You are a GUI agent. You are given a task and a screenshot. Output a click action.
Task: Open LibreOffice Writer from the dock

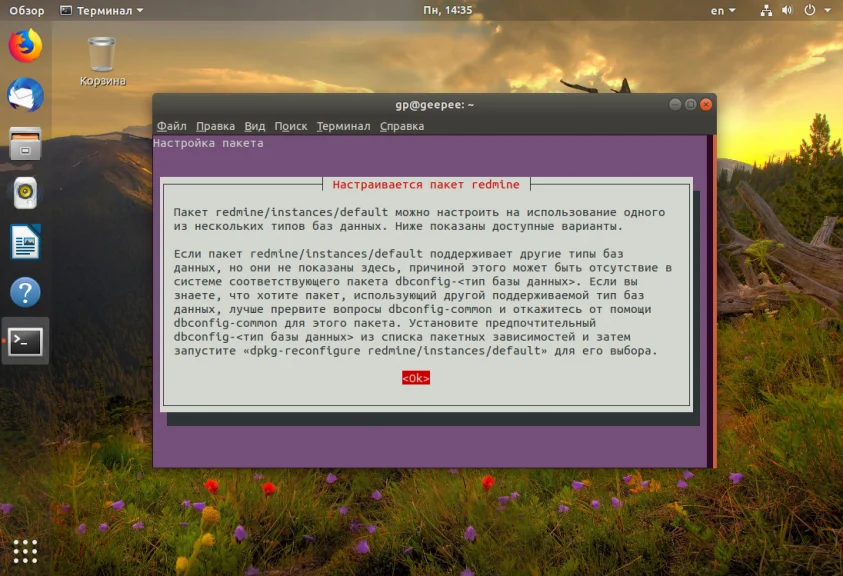coord(25,242)
